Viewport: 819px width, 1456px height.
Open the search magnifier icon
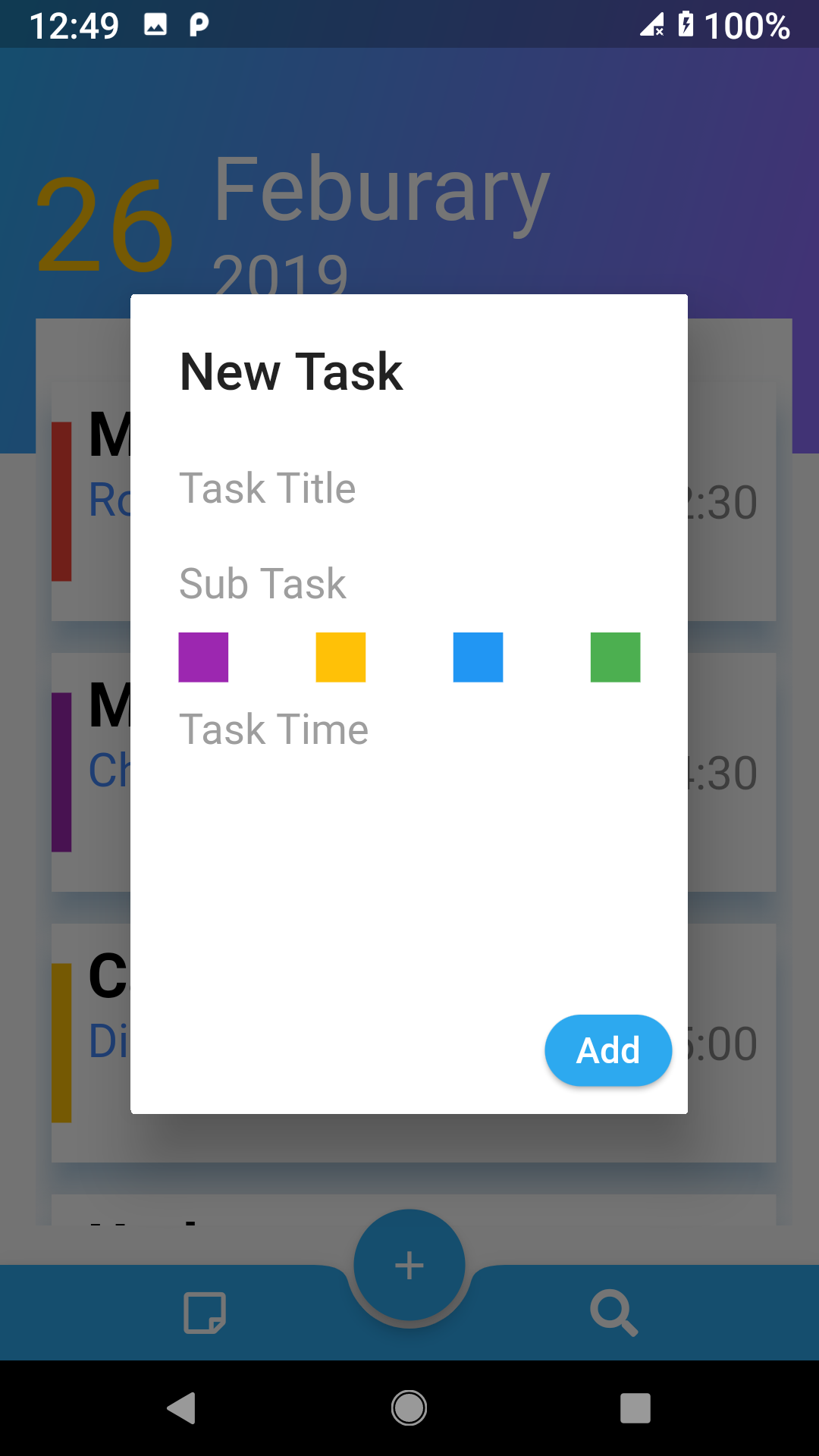[x=614, y=1313]
